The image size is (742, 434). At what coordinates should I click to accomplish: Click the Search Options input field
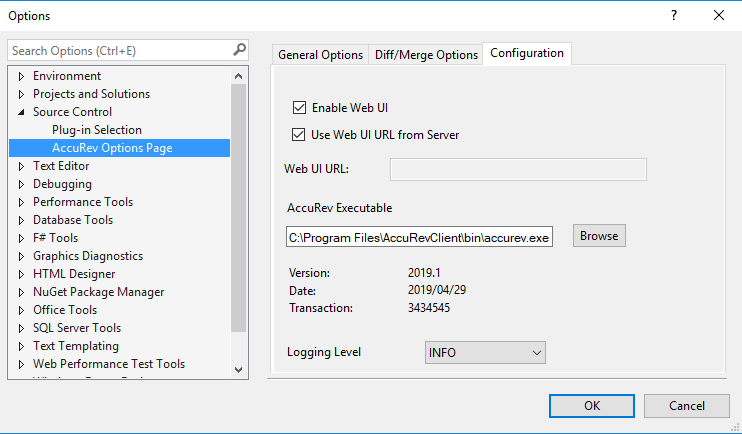coord(118,50)
